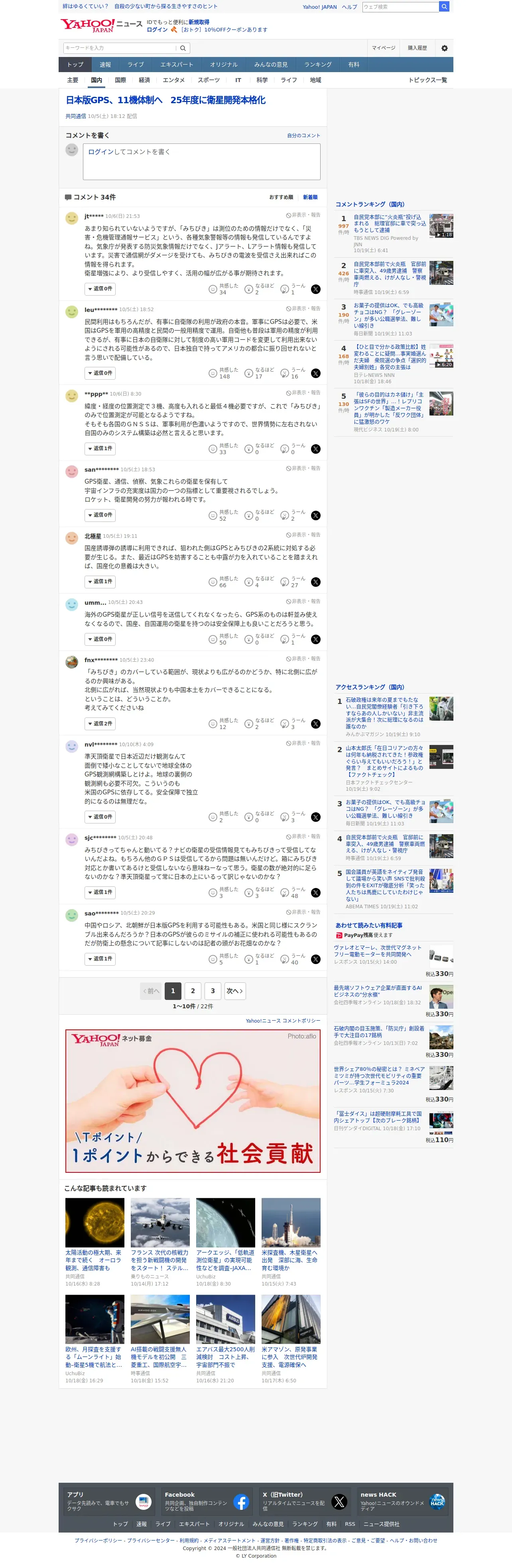Open the ライブ tab in top navigation

[135, 65]
